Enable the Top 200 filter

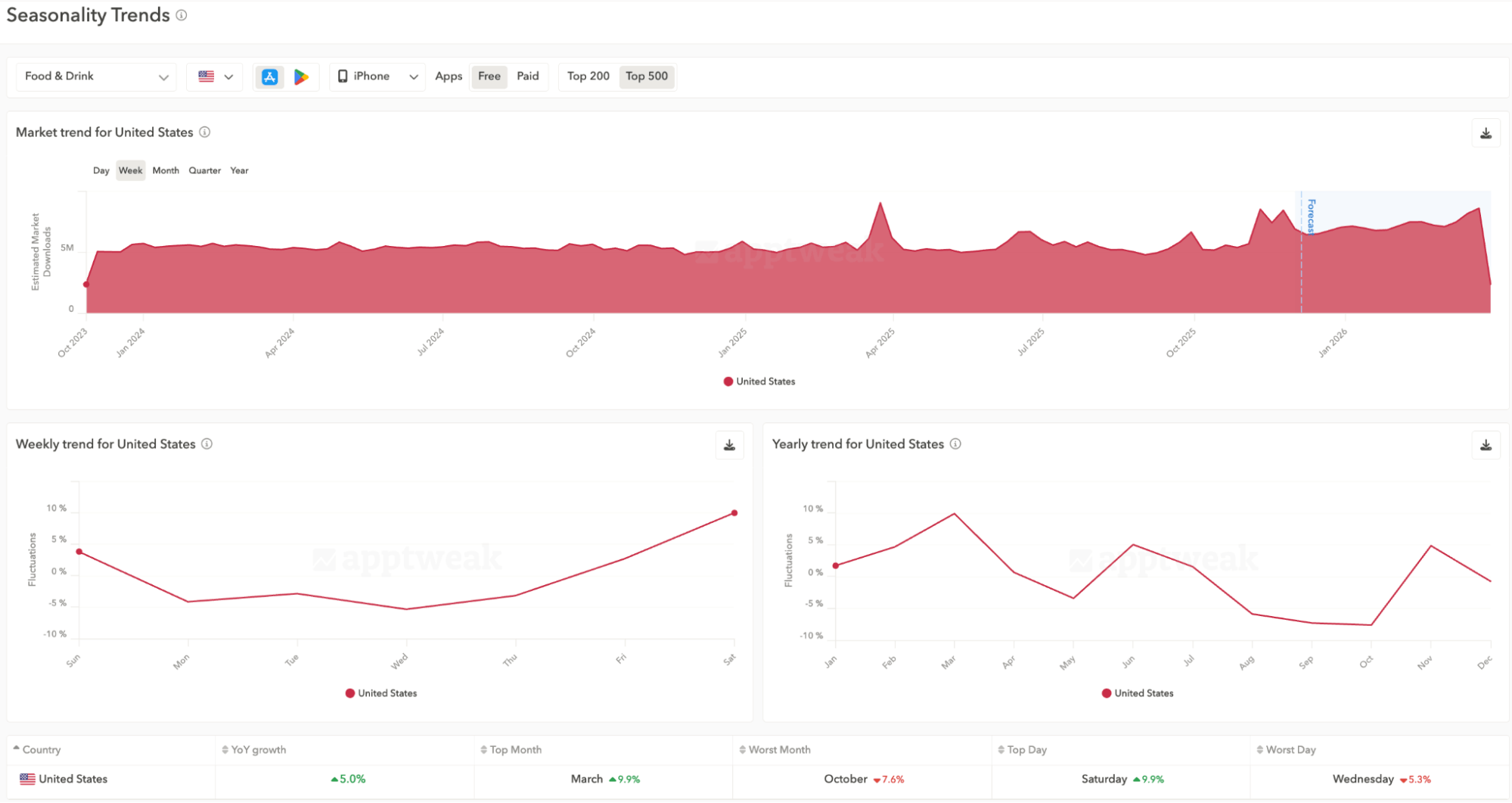[588, 76]
